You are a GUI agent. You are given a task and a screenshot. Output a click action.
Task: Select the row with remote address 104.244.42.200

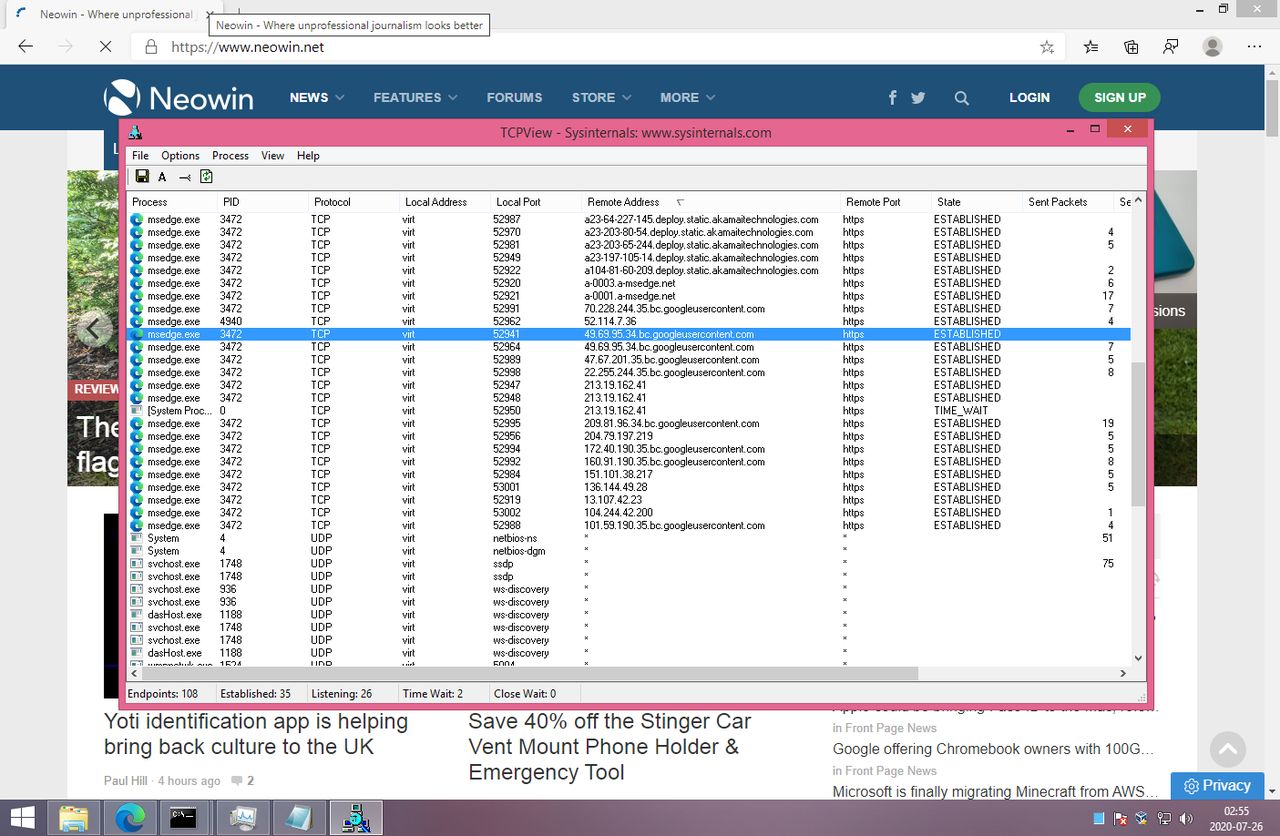[629, 513]
